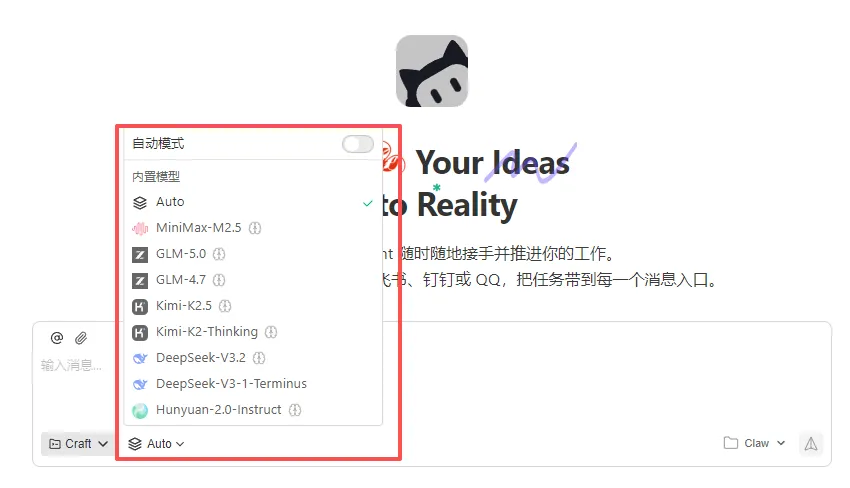Click the brain icon next to Kimi-K2-Thinking
Screen dimensions: 850x488
(271, 332)
